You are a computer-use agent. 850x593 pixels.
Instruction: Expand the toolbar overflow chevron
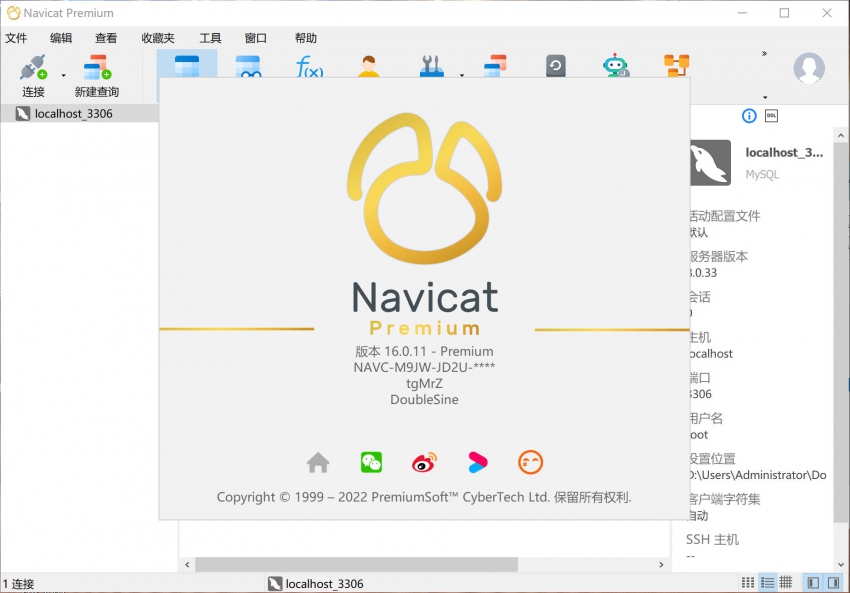coord(764,54)
